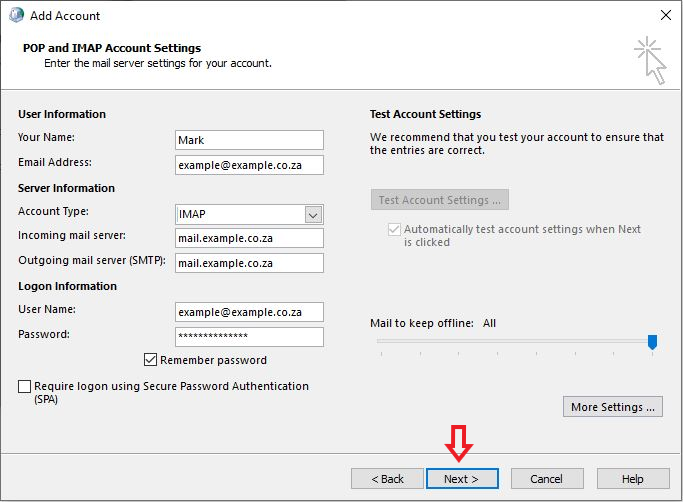Screen dimensions: 683x502
Task: Click the Your Name field containing Mark
Action: tap(249, 140)
